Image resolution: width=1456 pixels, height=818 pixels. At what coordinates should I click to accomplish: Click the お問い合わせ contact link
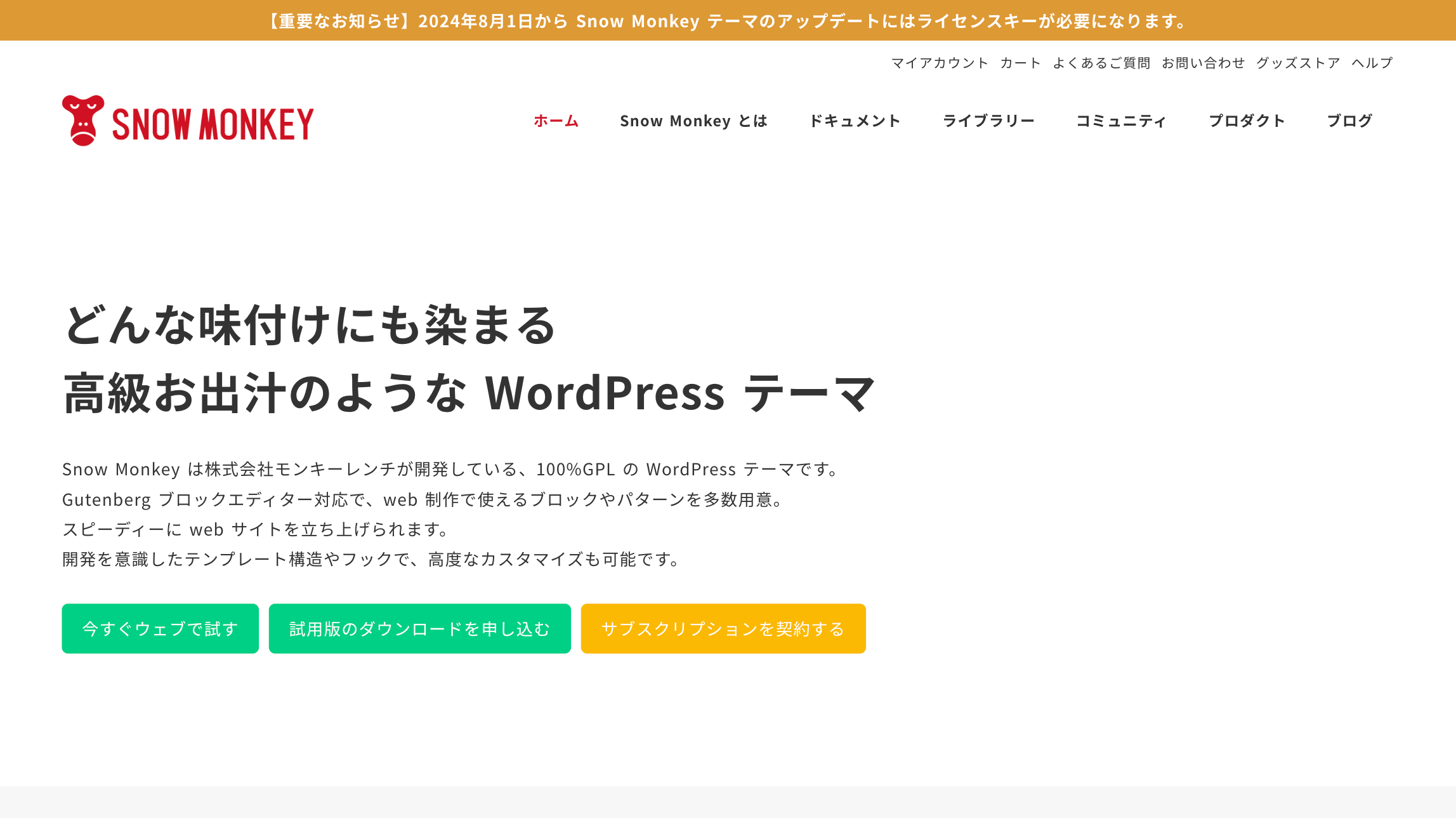pos(1203,63)
